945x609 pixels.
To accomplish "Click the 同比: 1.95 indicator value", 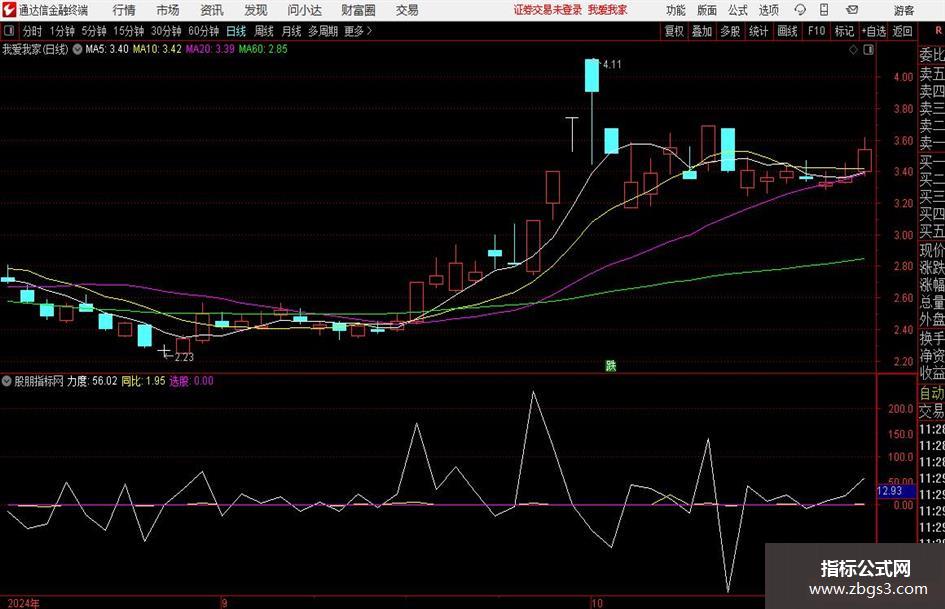I will [143, 381].
